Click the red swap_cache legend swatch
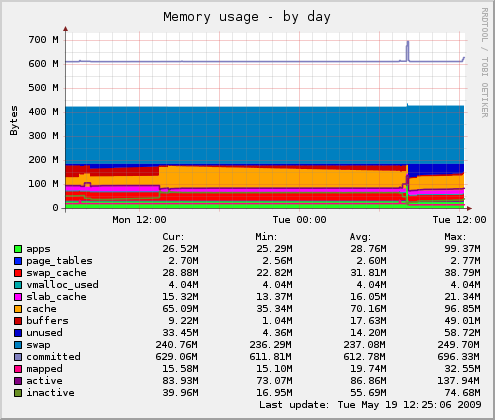Viewport: 495px width, 420px height. click(x=18, y=273)
